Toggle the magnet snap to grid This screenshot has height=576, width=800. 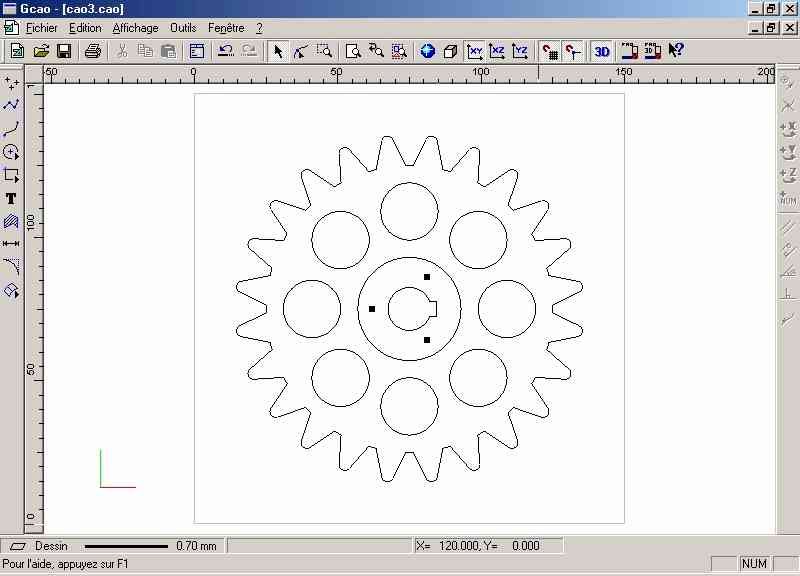point(549,51)
